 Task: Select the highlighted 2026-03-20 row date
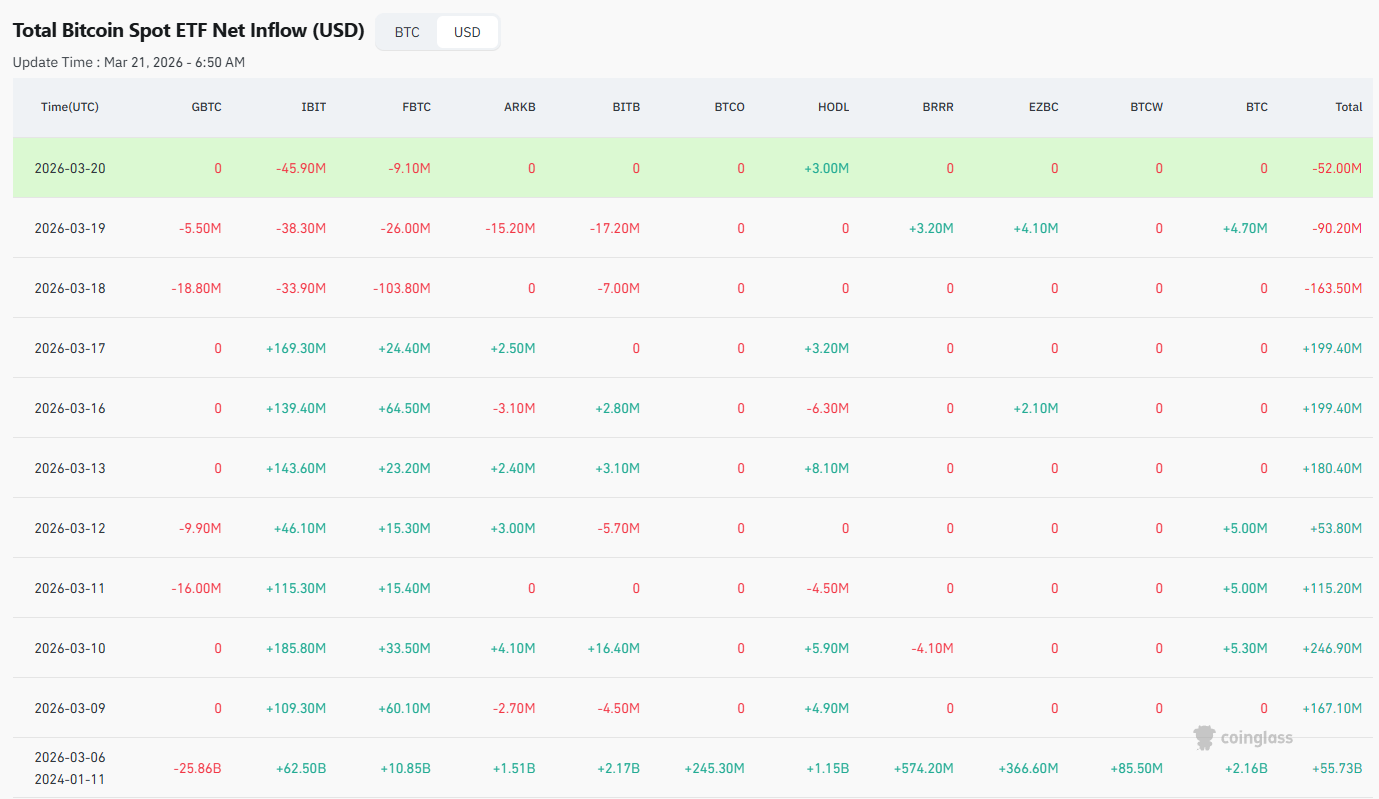[x=70, y=168]
